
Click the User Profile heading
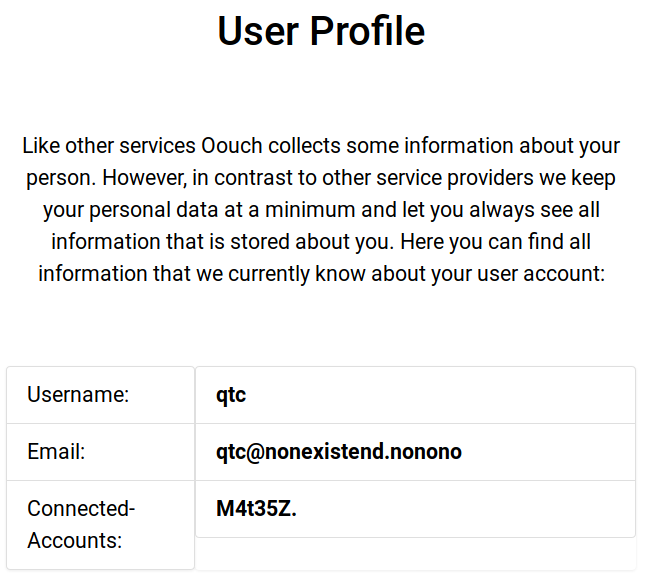[x=321, y=31]
